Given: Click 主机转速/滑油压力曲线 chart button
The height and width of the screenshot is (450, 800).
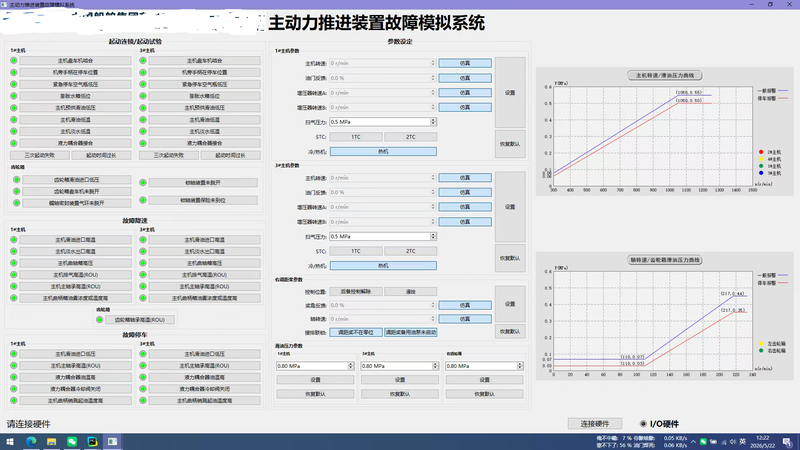Looking at the screenshot, I should (665, 76).
